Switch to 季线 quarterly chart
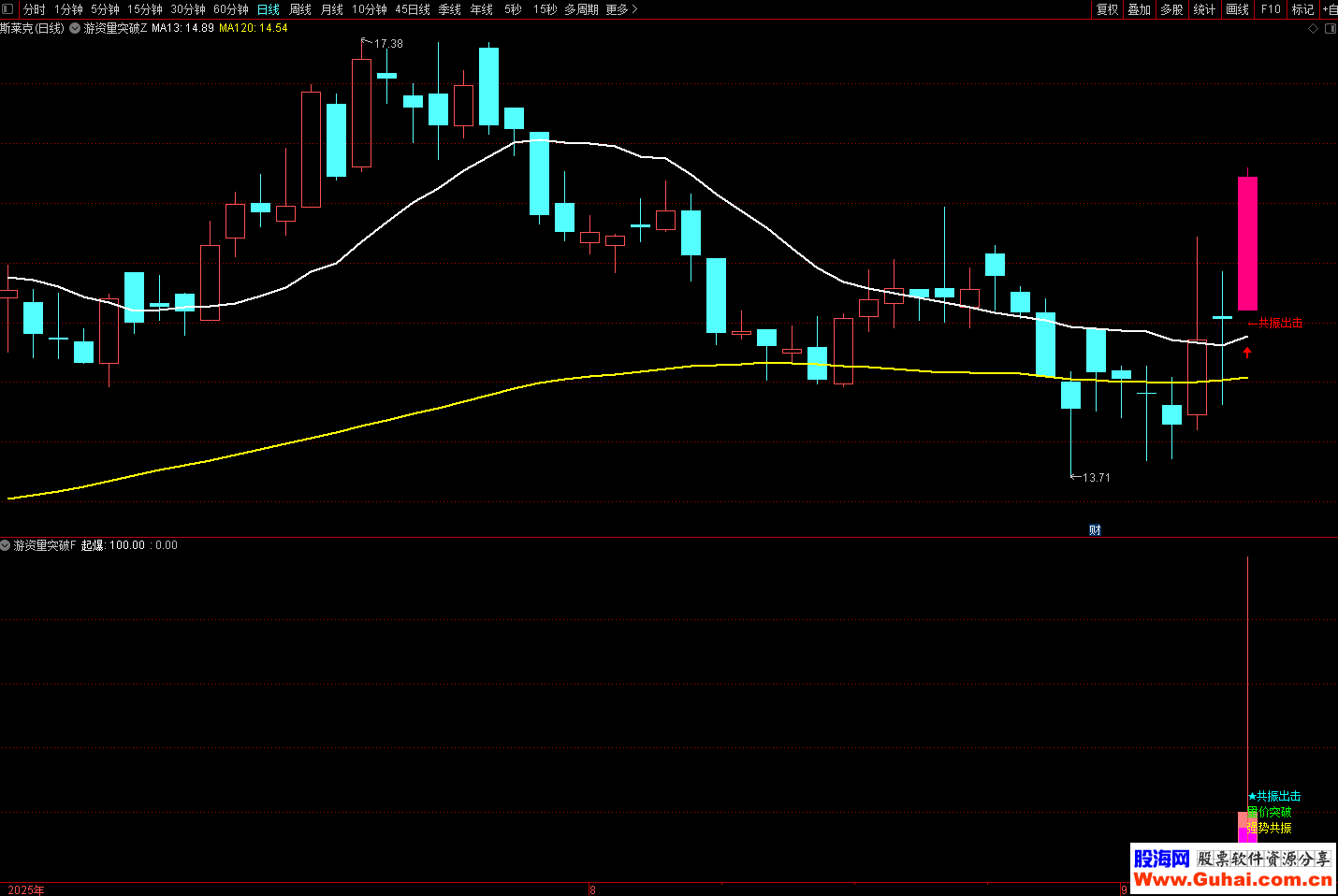 450,9
